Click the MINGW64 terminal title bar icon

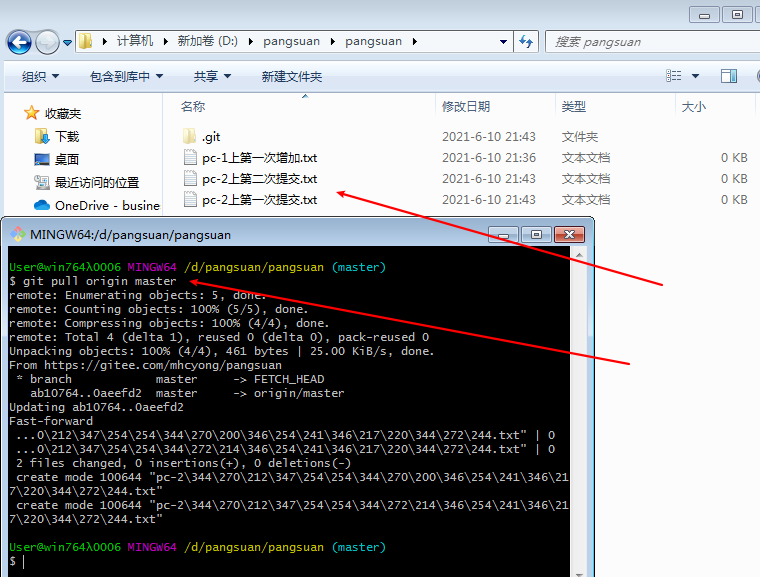(x=17, y=235)
